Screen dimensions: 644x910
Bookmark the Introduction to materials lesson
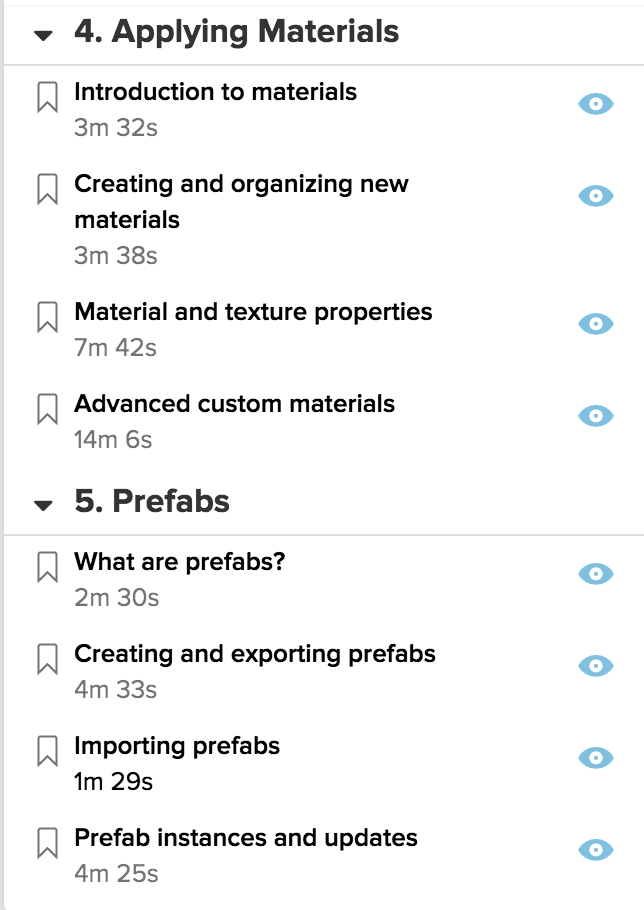pyautogui.click(x=48, y=97)
